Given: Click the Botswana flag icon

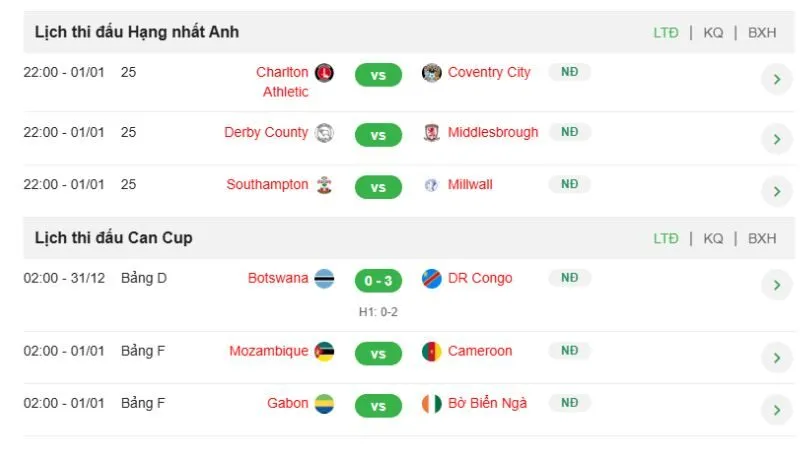Looking at the screenshot, I should (324, 279).
